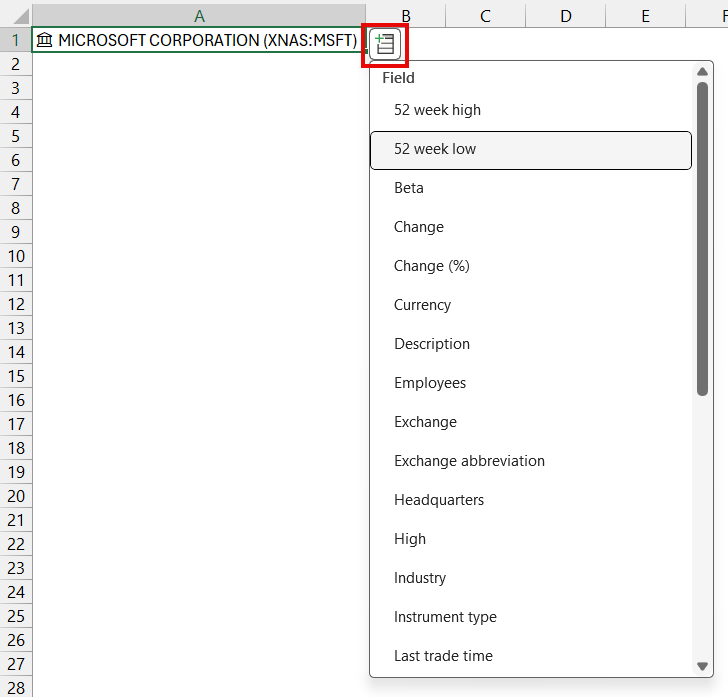Choose the 52 week low field

531,150
